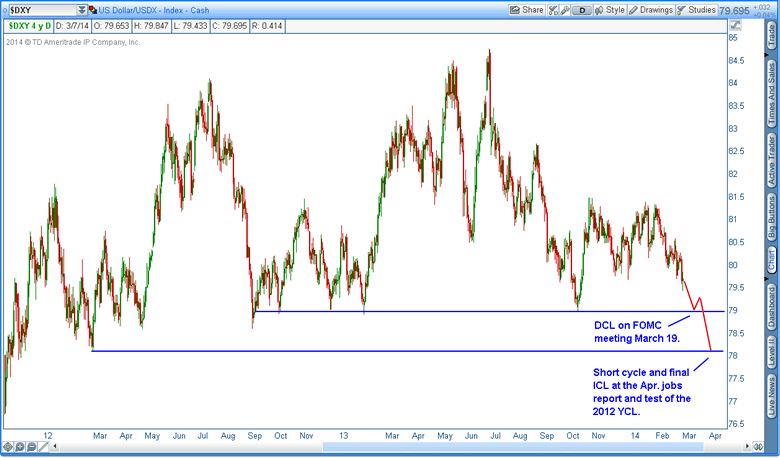Open the symbol dropdown arrow next to $DXY
This screenshot has width=780, height=458.
coord(82,10)
